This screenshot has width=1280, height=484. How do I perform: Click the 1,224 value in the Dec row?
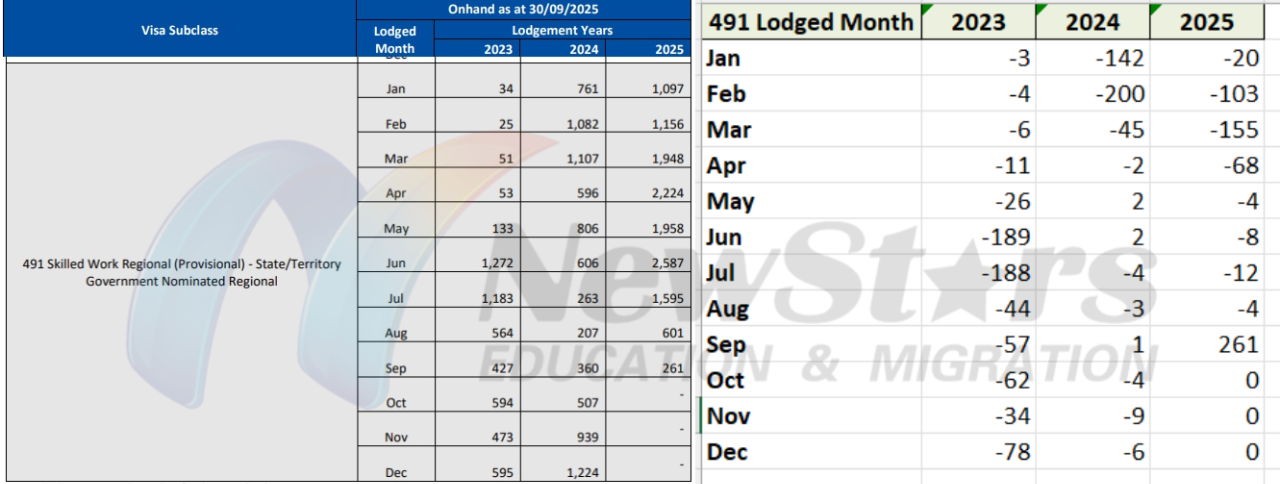579,472
